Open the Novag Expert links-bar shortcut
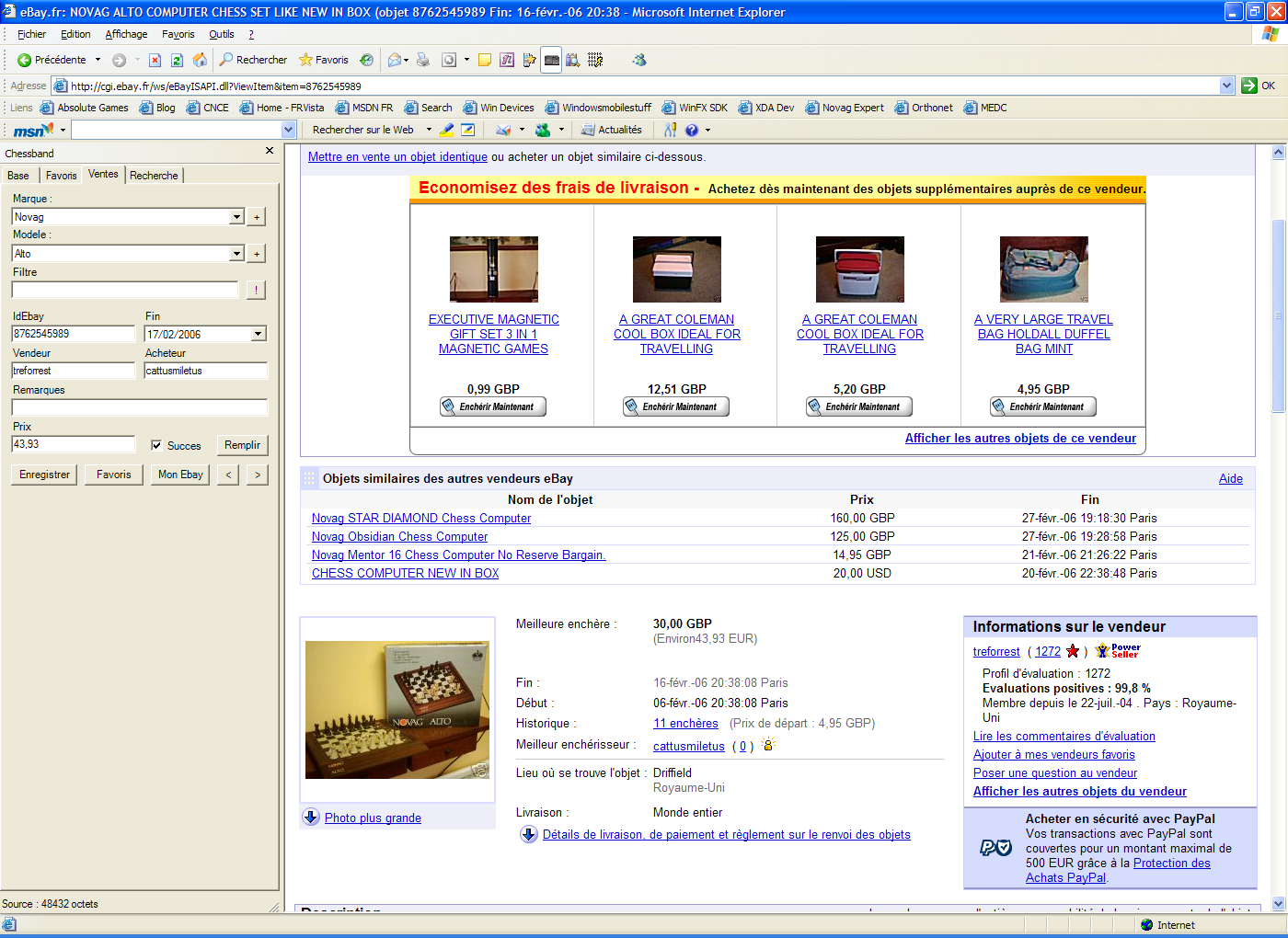Screen dimensions: 1288x938 [845, 108]
